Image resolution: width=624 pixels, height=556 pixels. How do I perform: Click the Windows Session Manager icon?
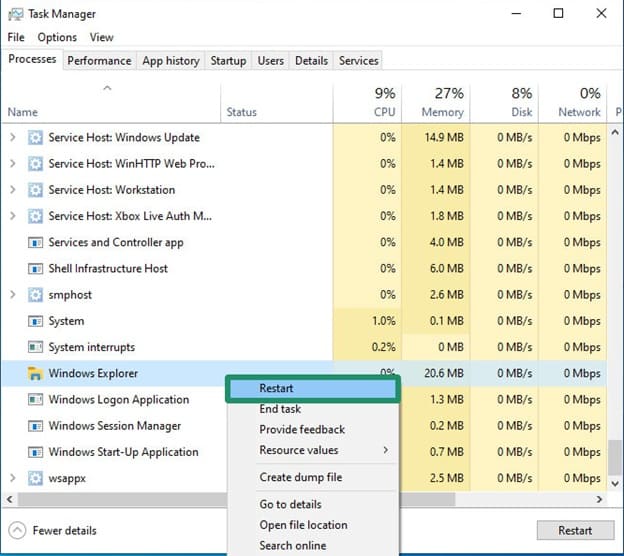click(35, 426)
